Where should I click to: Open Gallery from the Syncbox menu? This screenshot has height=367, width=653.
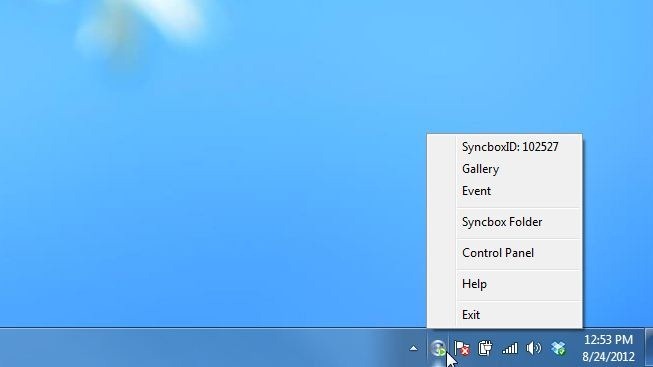(x=504, y=169)
